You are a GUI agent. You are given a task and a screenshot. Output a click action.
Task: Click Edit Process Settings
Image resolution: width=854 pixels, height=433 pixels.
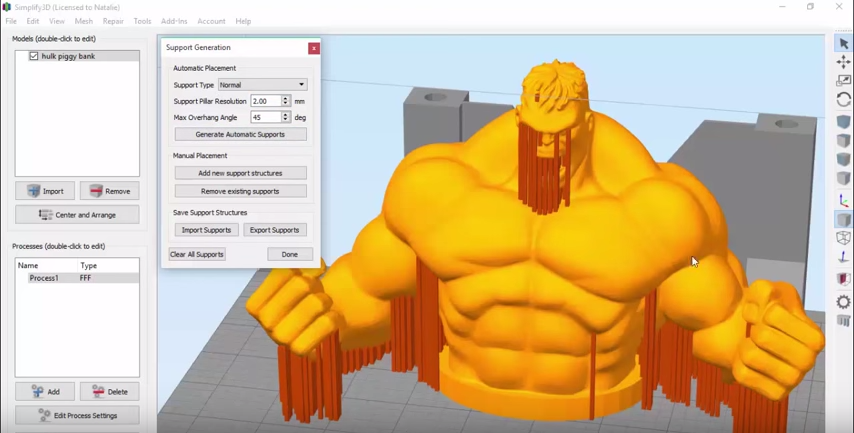77,416
